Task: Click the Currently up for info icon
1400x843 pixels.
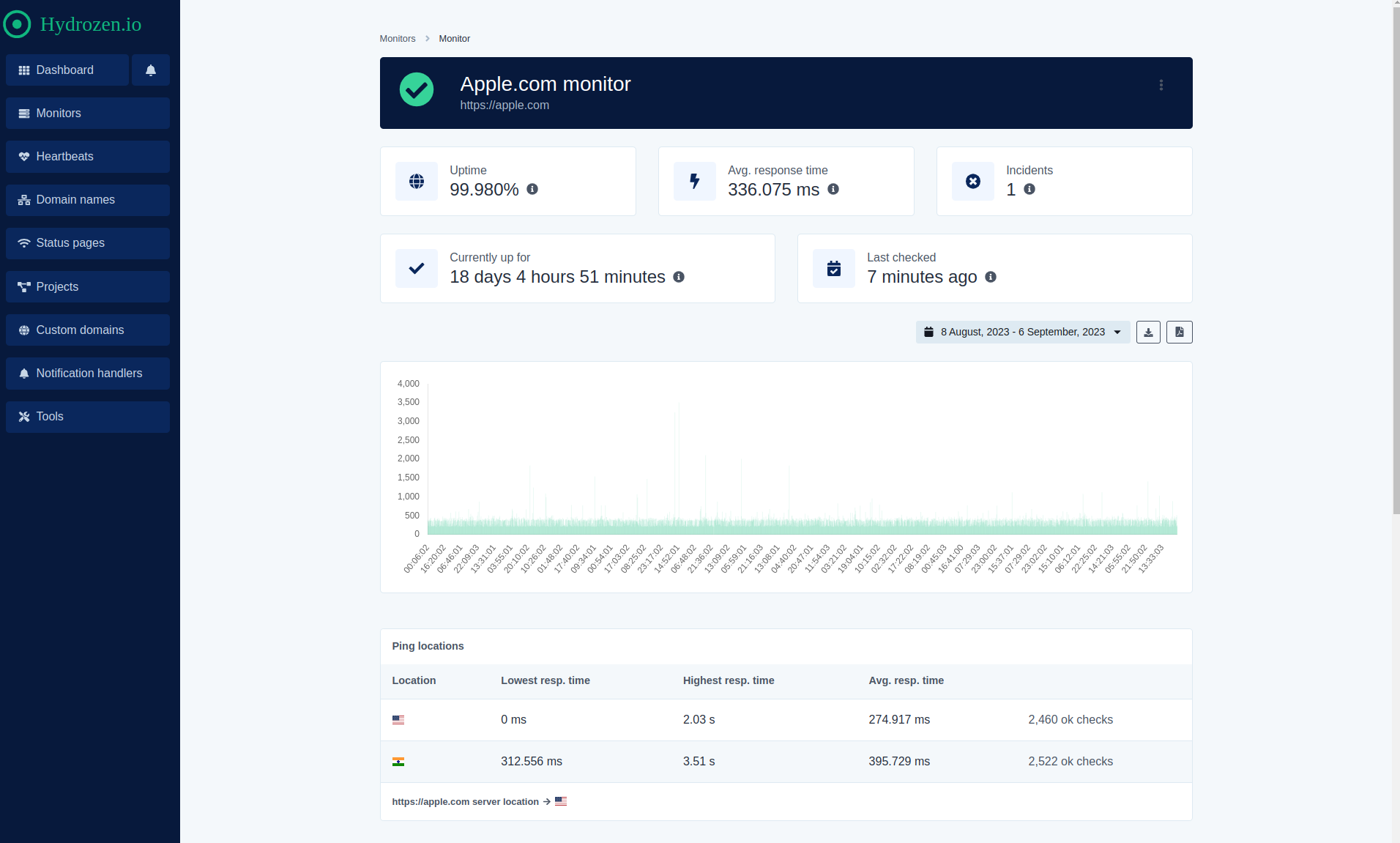Action: coord(679,277)
